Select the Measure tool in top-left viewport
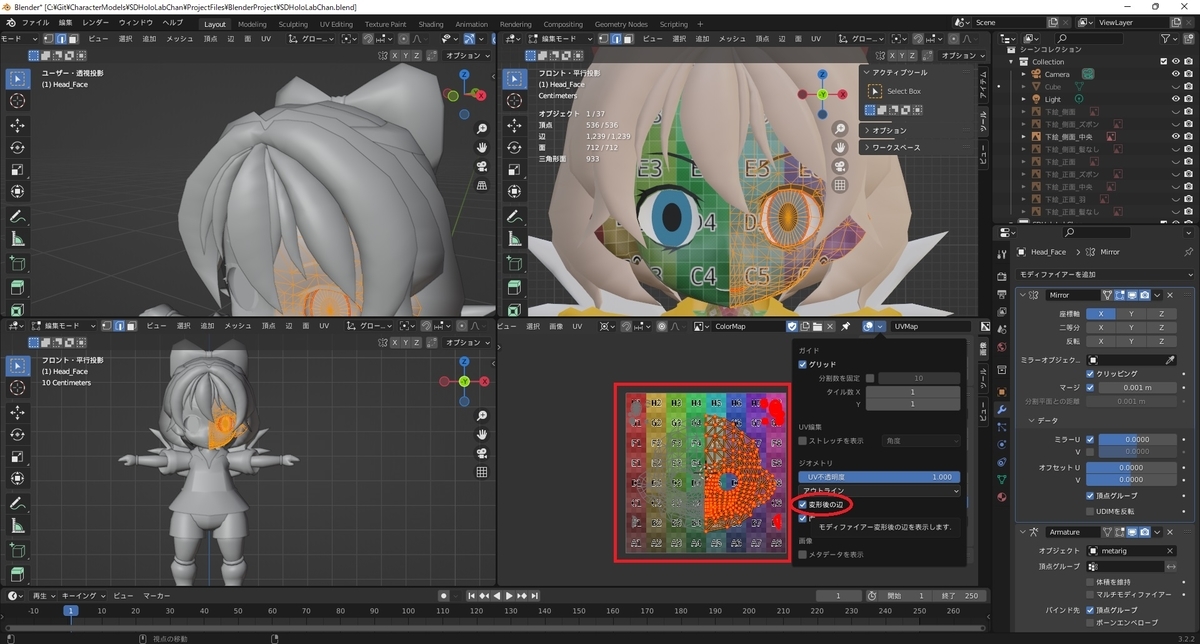Viewport: 1200px width, 644px height. (18, 239)
